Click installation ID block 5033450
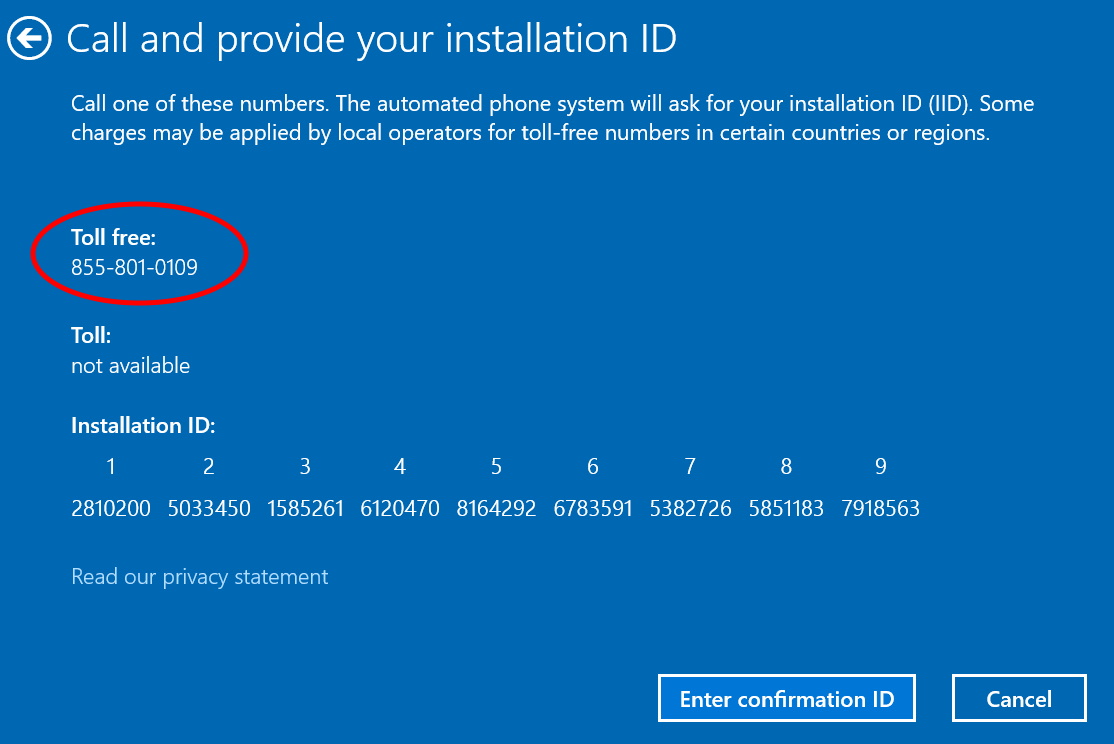Viewport: 1114px width, 744px height. tap(209, 508)
